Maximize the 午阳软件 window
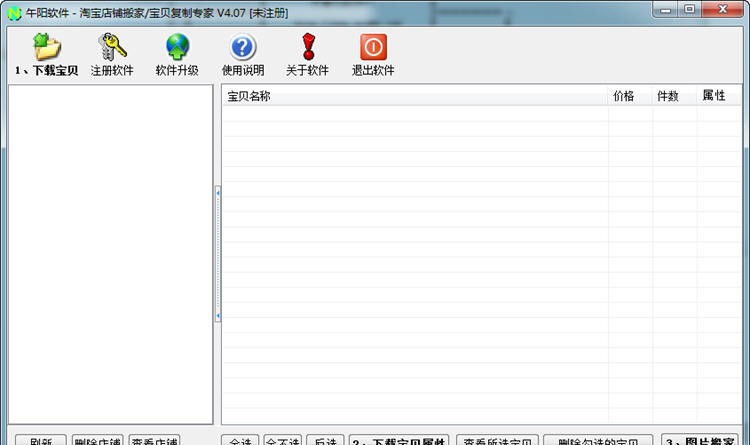The height and width of the screenshot is (445, 750). (689, 9)
